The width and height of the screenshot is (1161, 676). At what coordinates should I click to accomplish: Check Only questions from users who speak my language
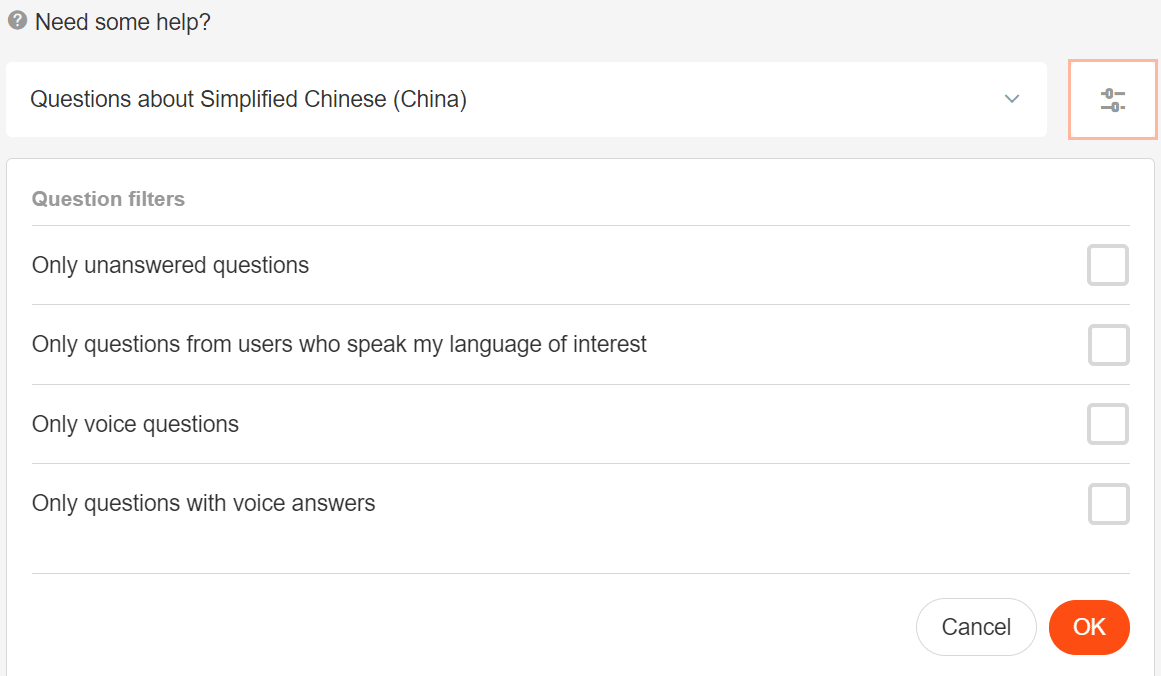click(1108, 345)
